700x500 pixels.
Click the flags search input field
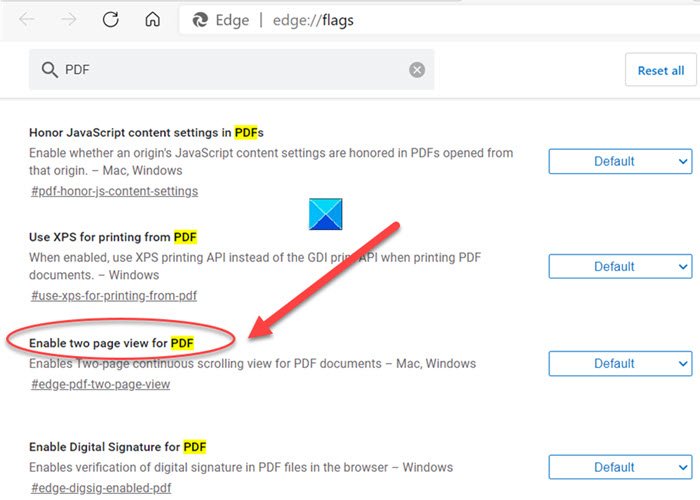232,70
